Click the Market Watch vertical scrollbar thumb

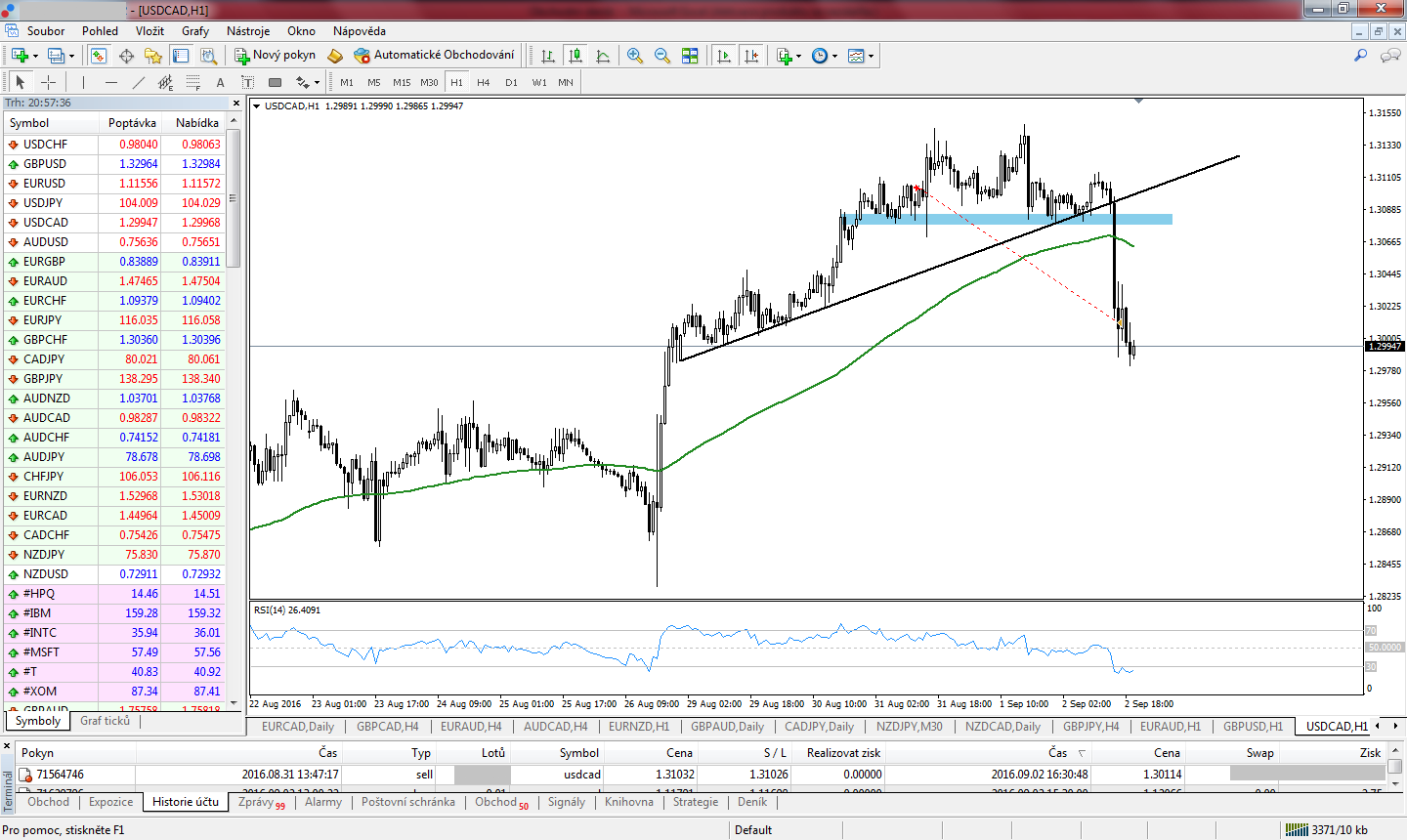234,199
